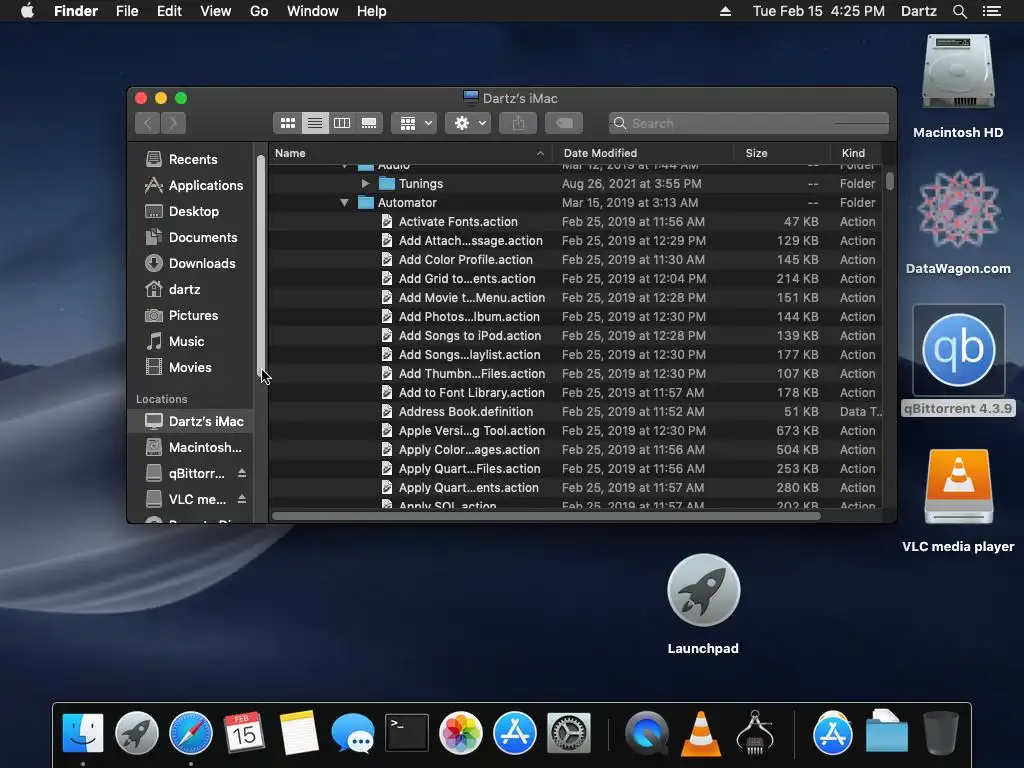This screenshot has width=1024, height=768.
Task: Sort by the Kind column
Action: point(856,153)
